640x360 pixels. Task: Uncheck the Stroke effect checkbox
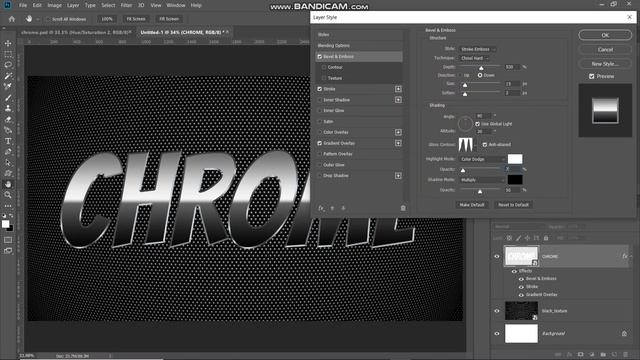(x=320, y=89)
